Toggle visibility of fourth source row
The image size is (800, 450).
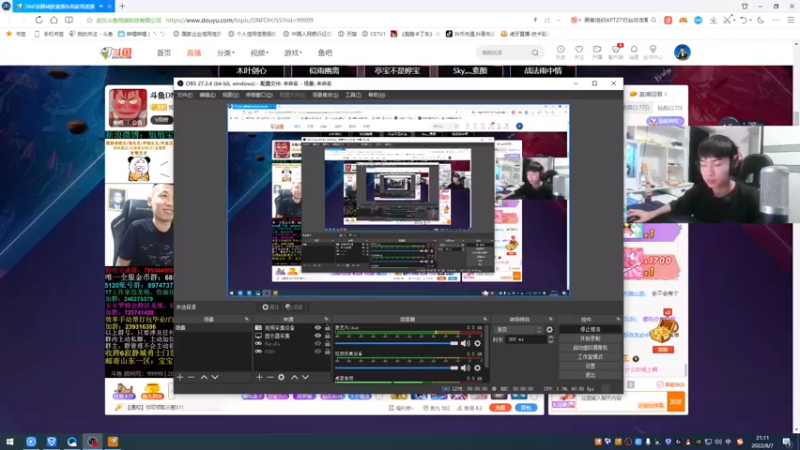318,352
